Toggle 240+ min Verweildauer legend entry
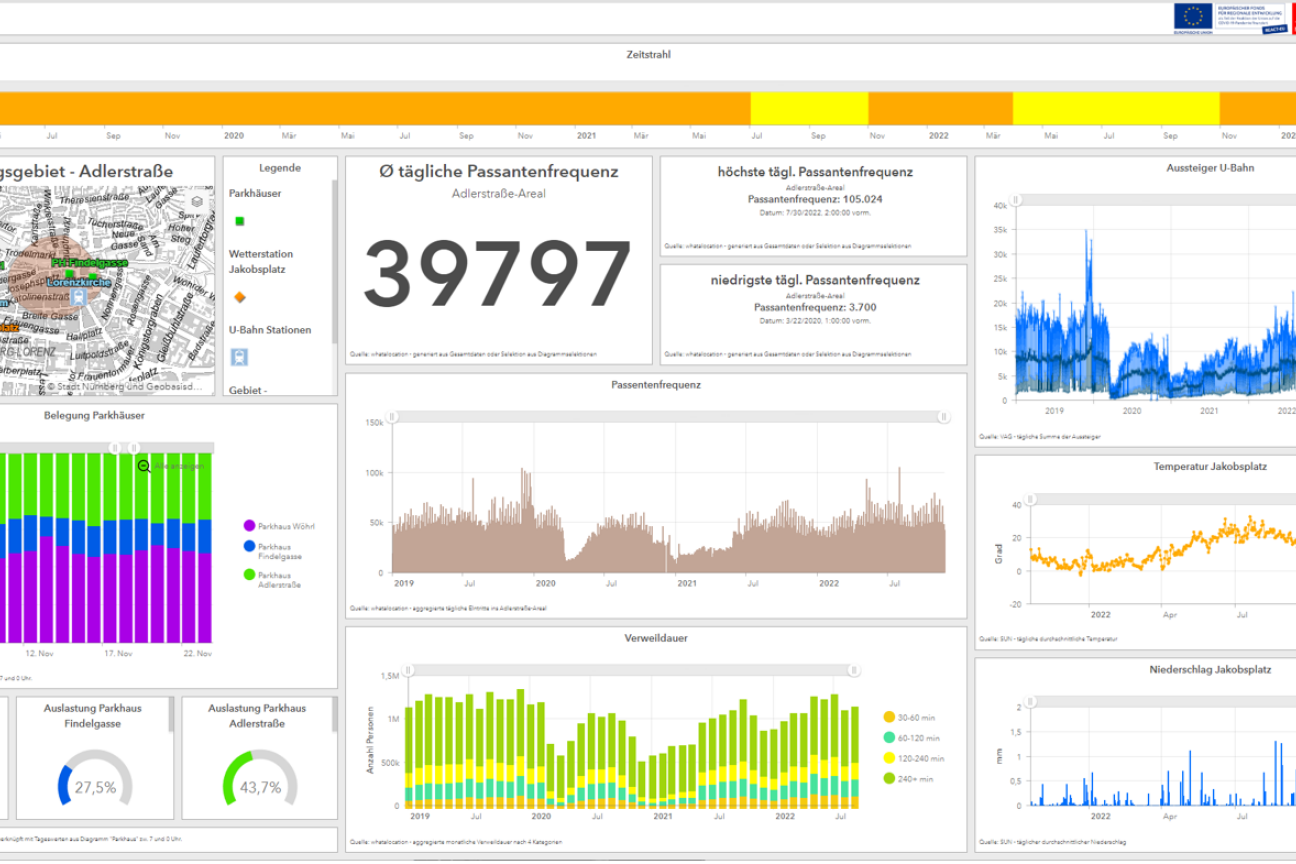Screen dimensions: 1296x864 (x=908, y=778)
